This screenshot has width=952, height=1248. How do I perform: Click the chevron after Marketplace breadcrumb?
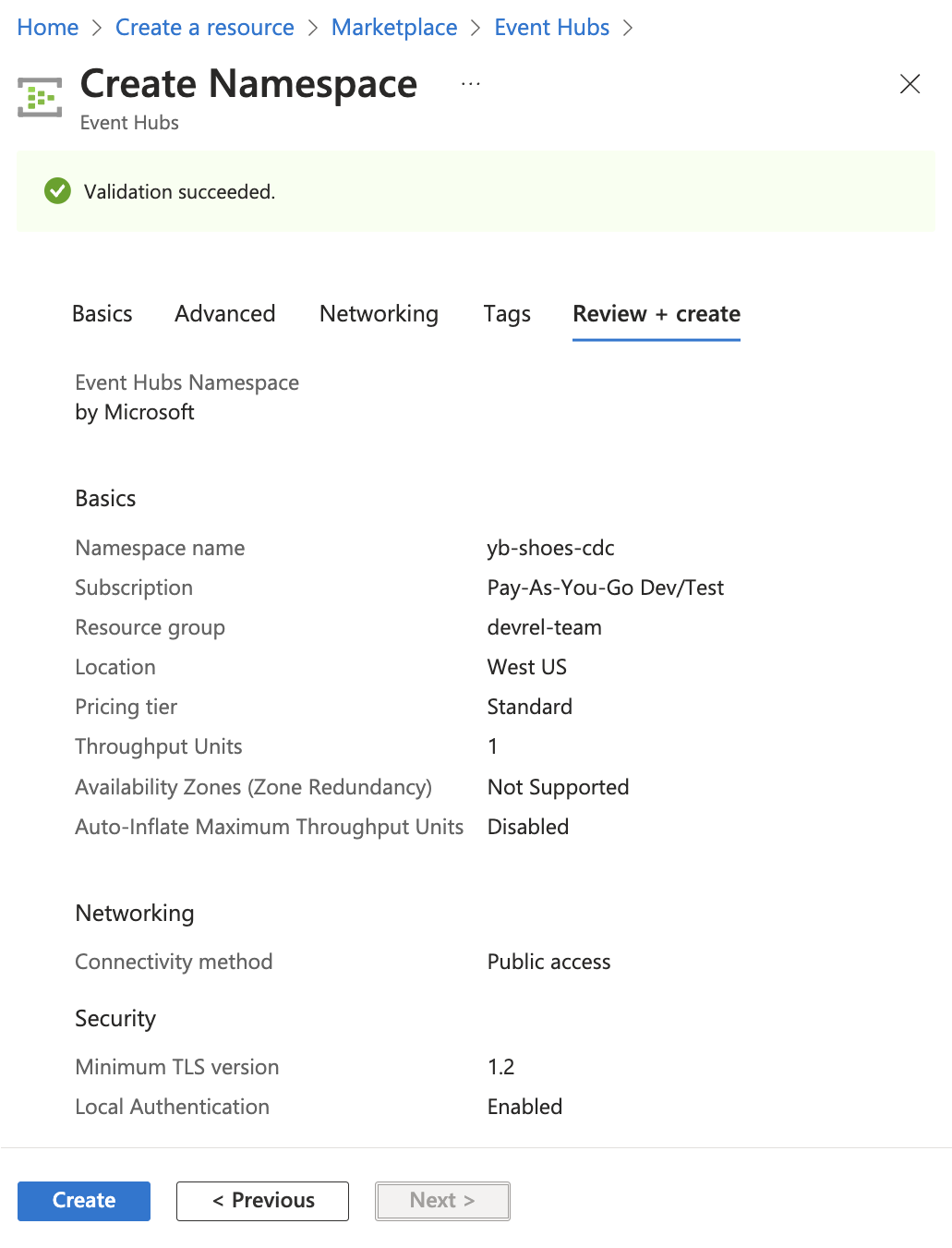pos(475,28)
